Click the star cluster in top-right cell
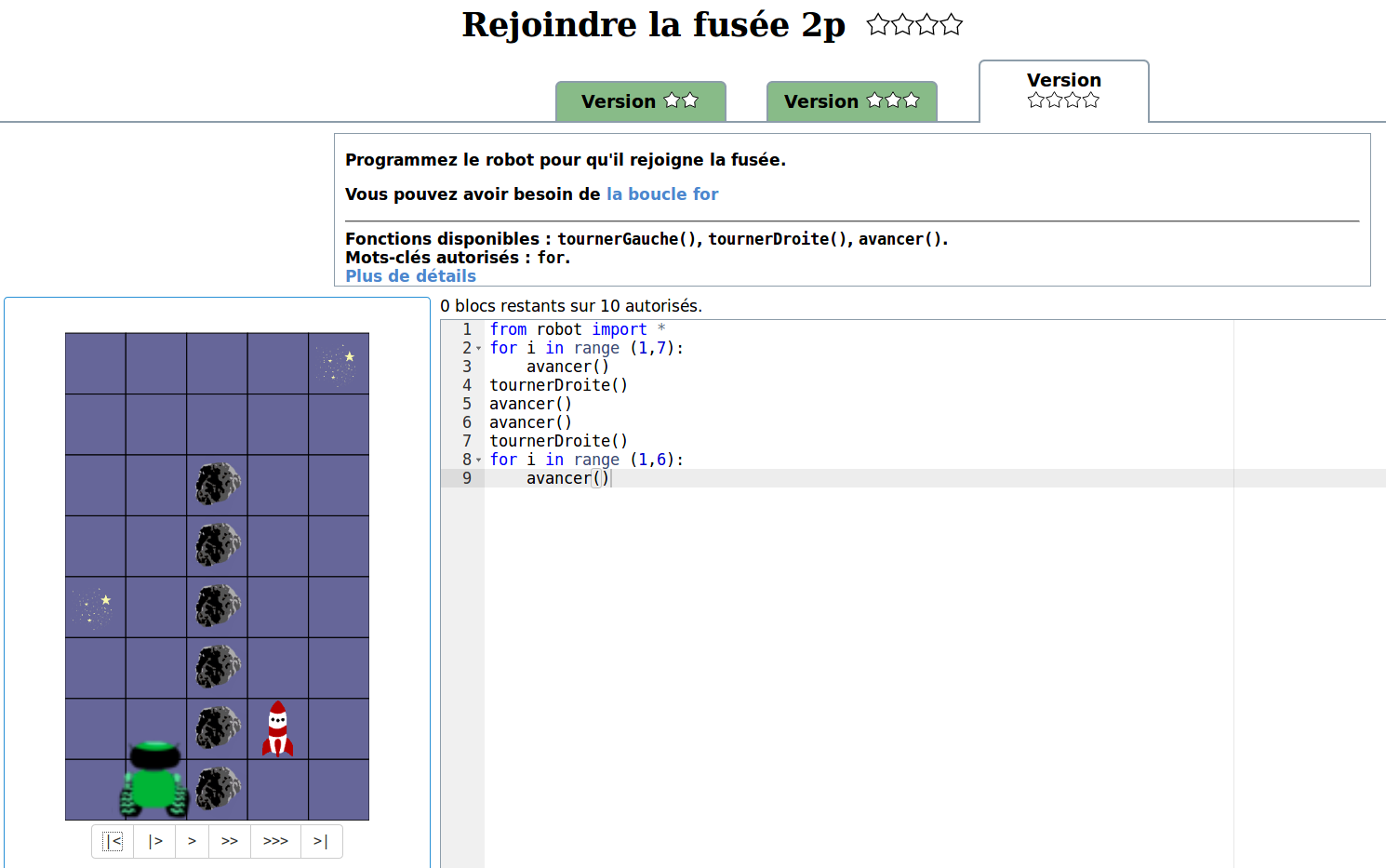The width and height of the screenshot is (1386, 868). pos(338,364)
